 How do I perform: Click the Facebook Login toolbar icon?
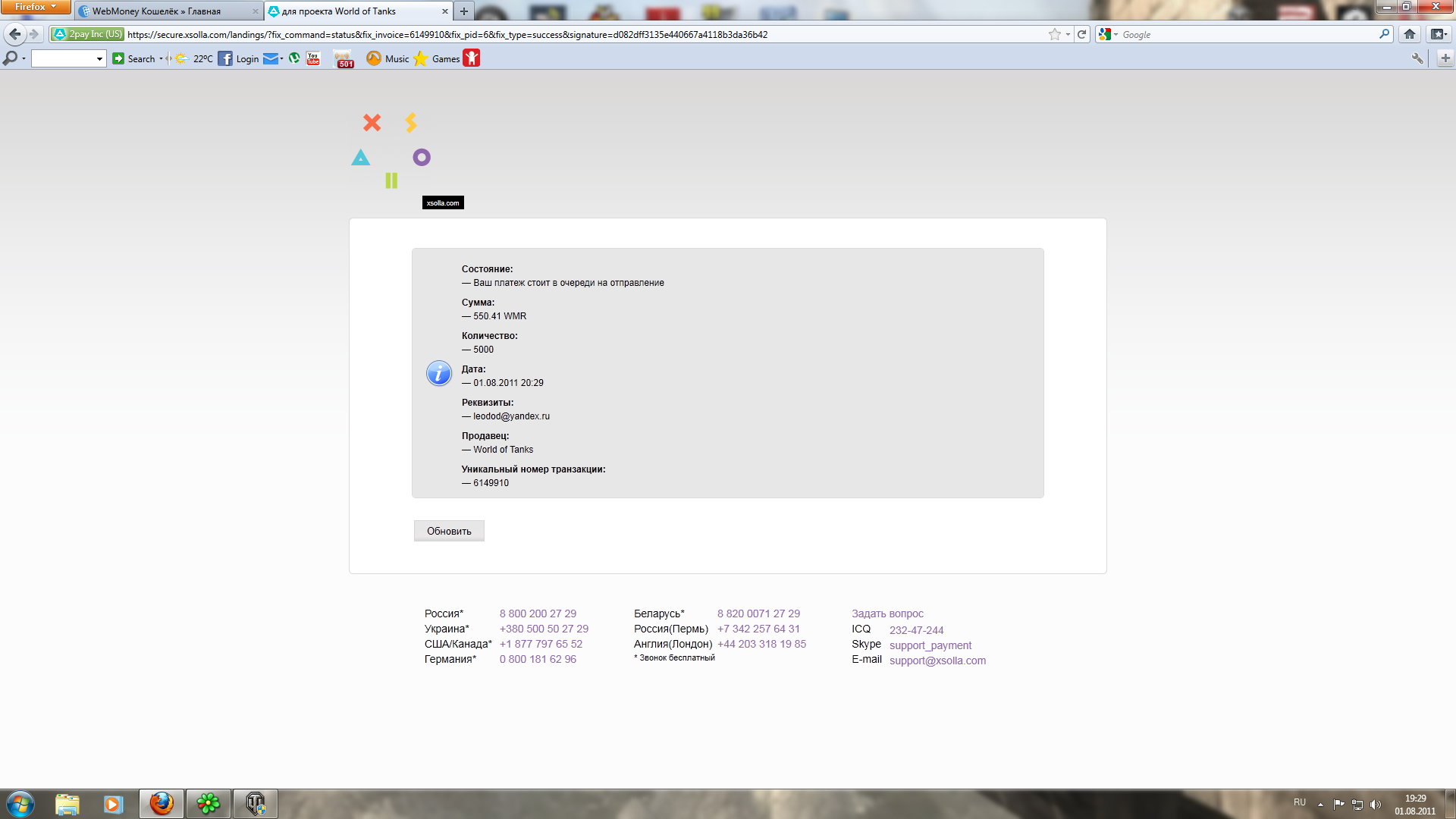tap(225, 58)
